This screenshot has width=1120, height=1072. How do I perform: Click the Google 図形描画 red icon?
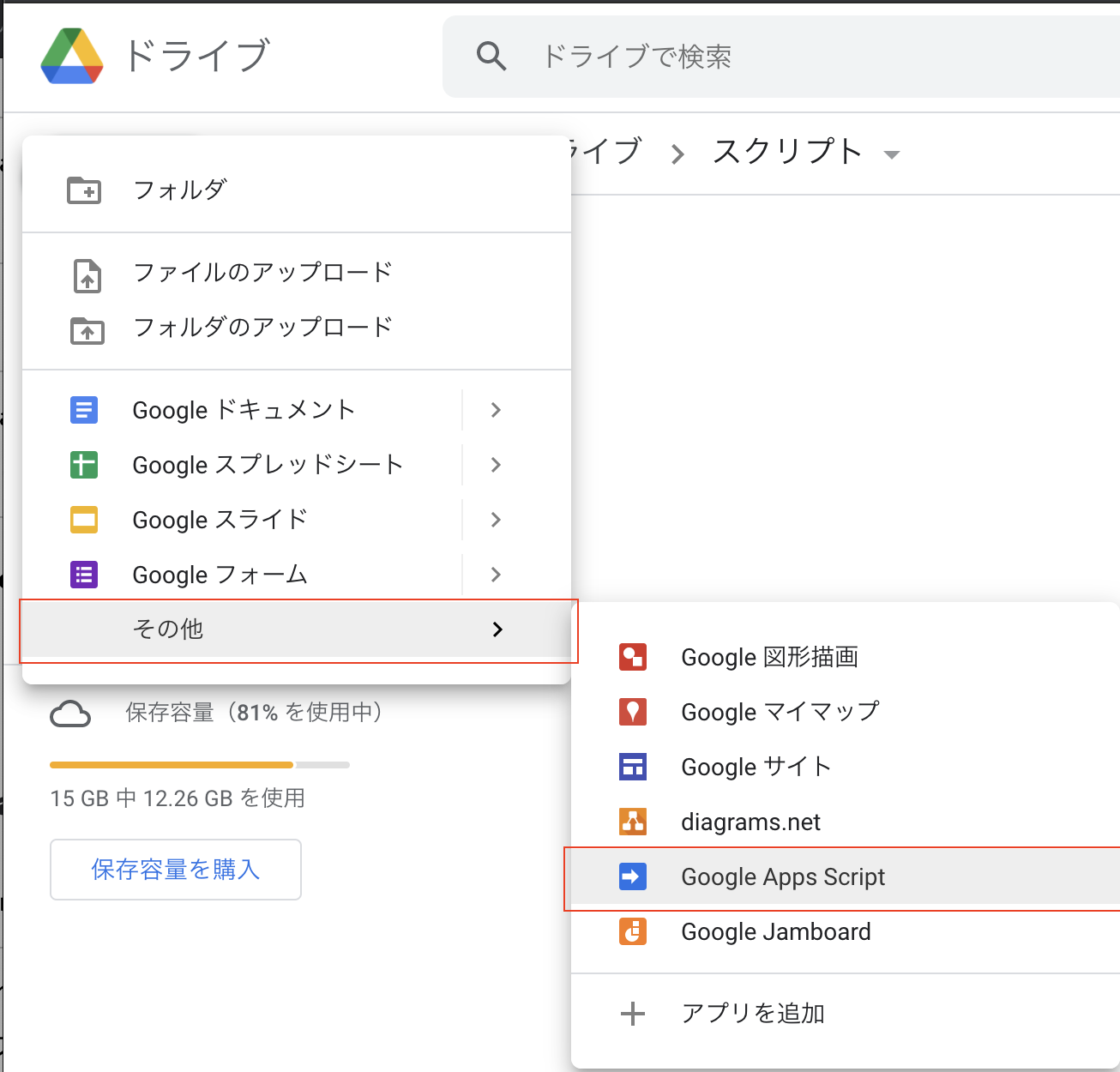pyautogui.click(x=633, y=657)
